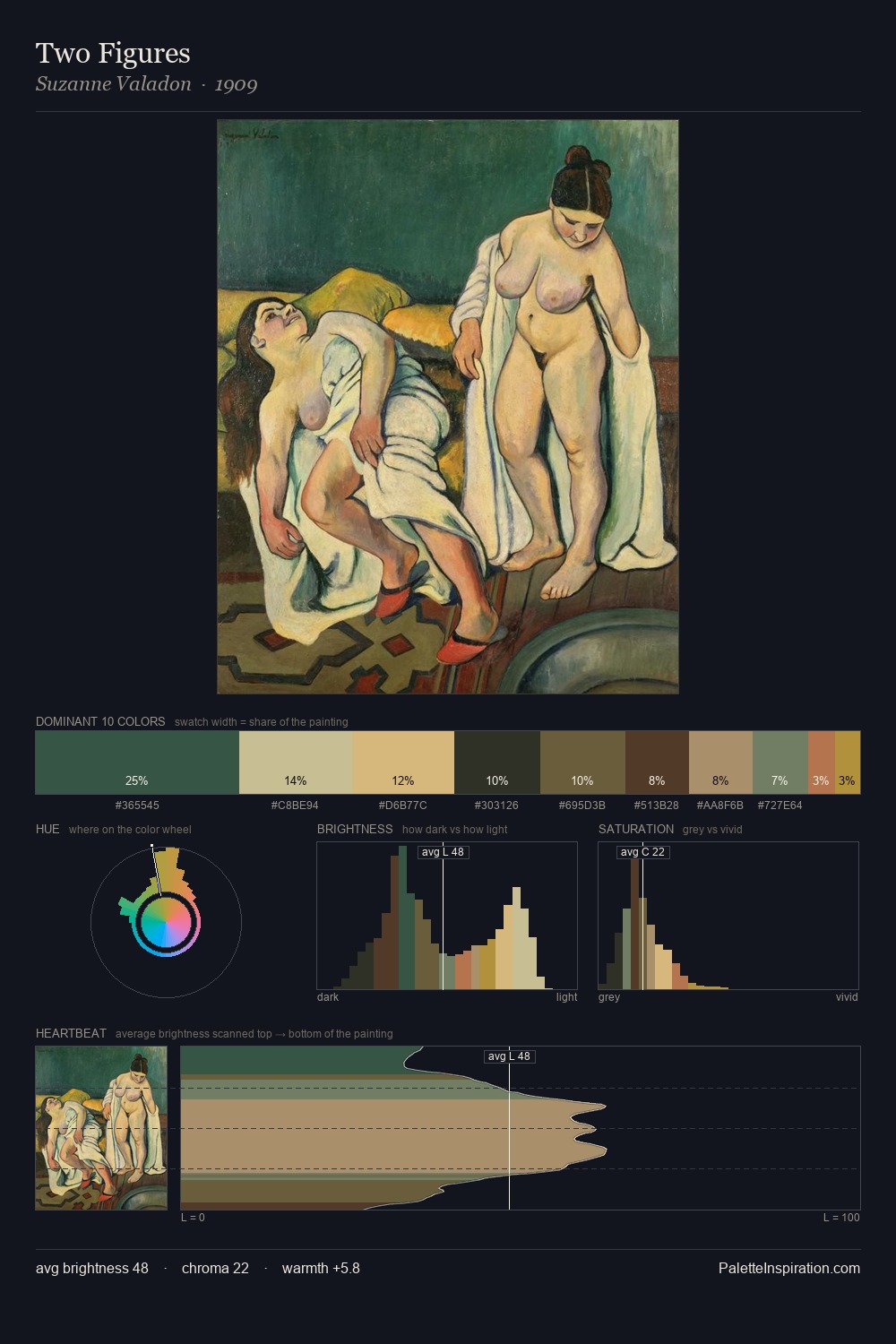Click hex code #AA8F6B

pos(720,806)
